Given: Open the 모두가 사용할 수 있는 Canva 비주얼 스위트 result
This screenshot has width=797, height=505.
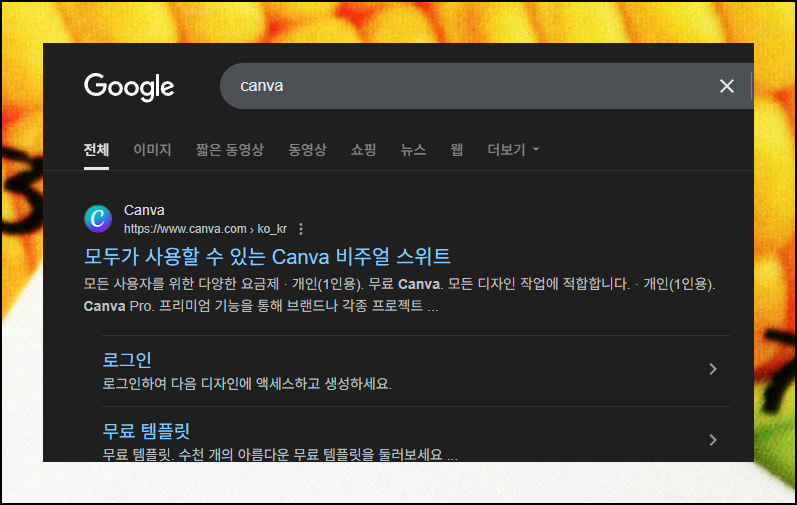Looking at the screenshot, I should pos(267,257).
